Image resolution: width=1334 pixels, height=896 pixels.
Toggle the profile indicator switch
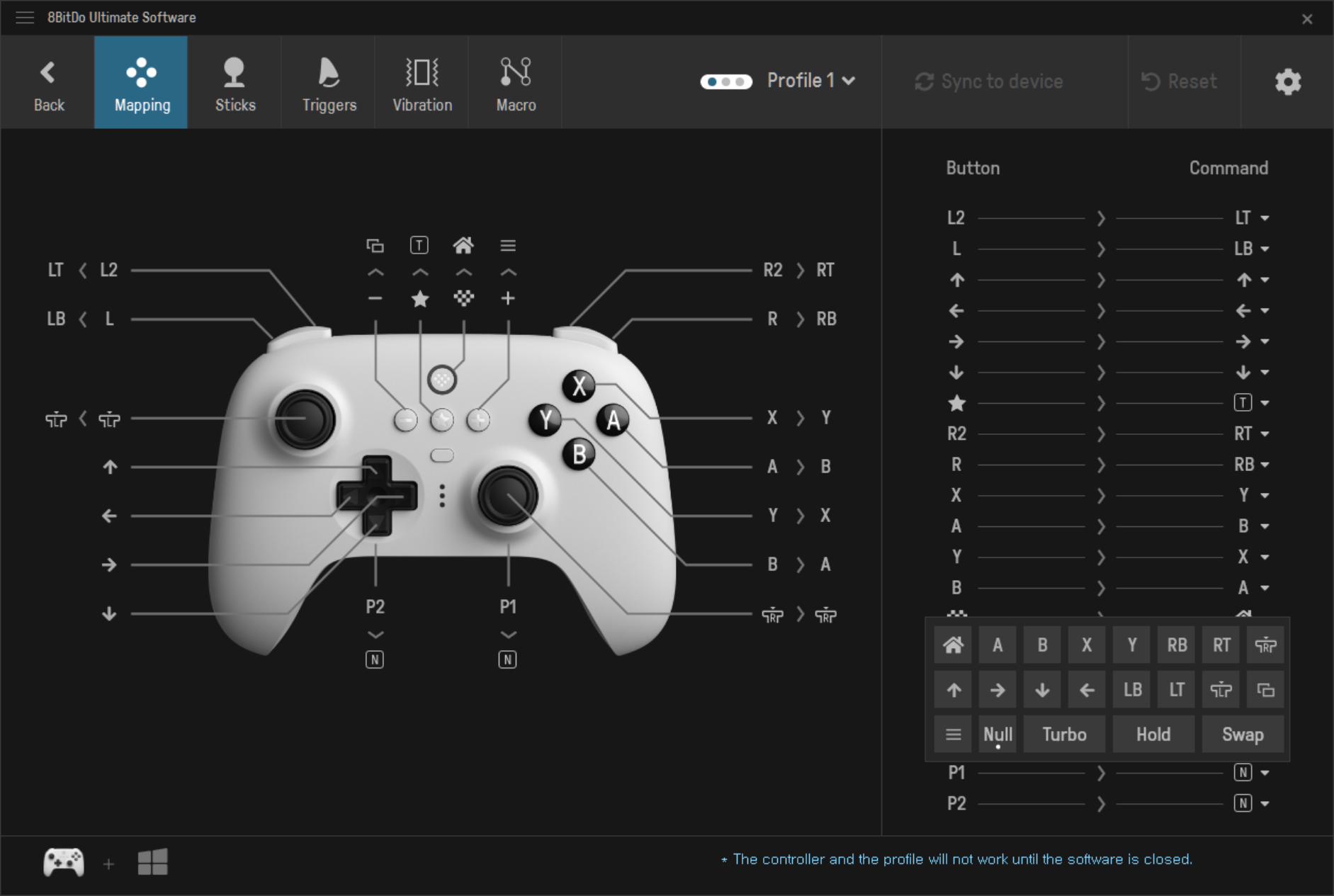pyautogui.click(x=726, y=81)
